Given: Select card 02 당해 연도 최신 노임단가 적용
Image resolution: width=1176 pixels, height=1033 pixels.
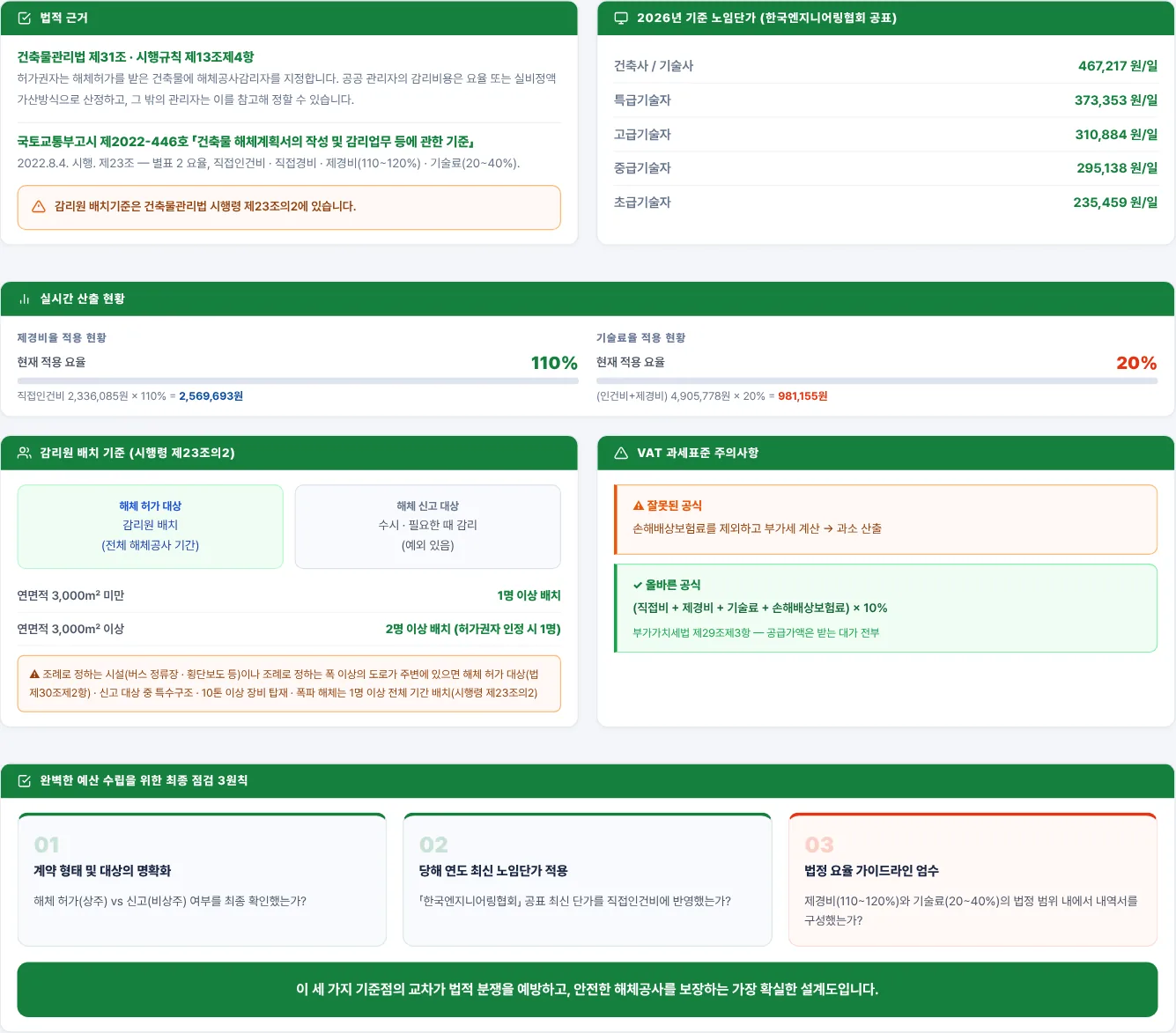Looking at the screenshot, I should 588,880.
